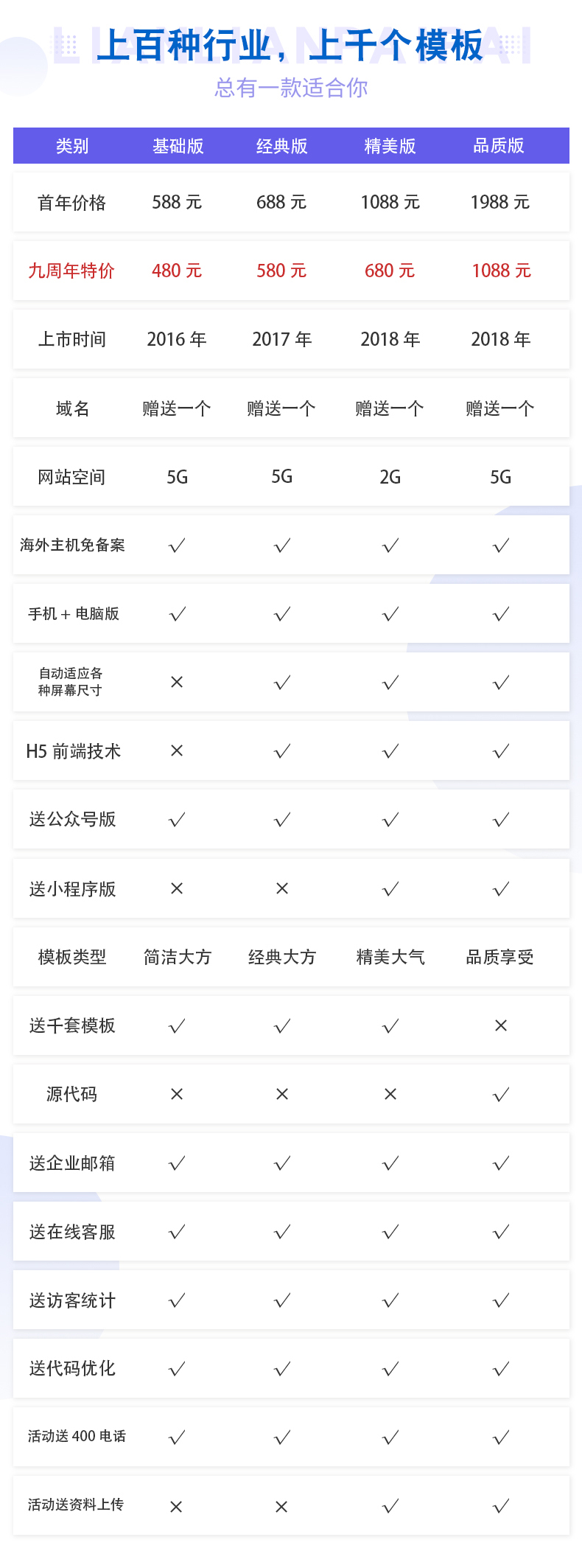Click the 2G website space value

point(390,477)
